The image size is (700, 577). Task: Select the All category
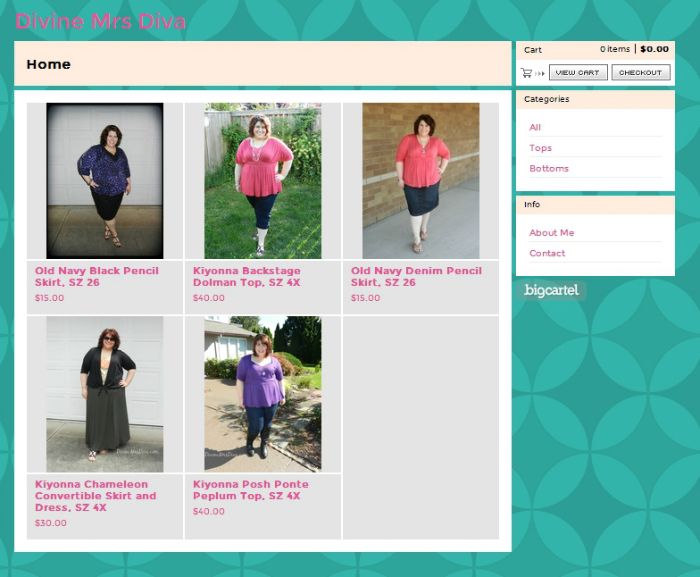pyautogui.click(x=535, y=127)
